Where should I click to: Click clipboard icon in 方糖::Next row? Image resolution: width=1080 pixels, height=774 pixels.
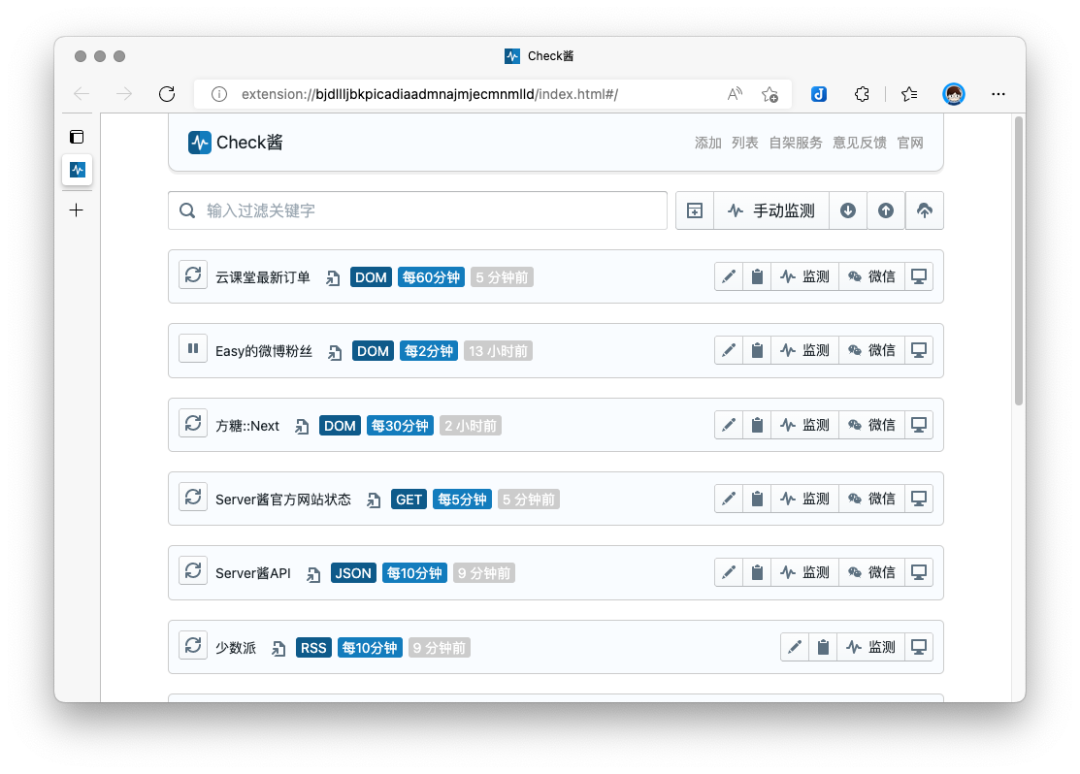757,425
